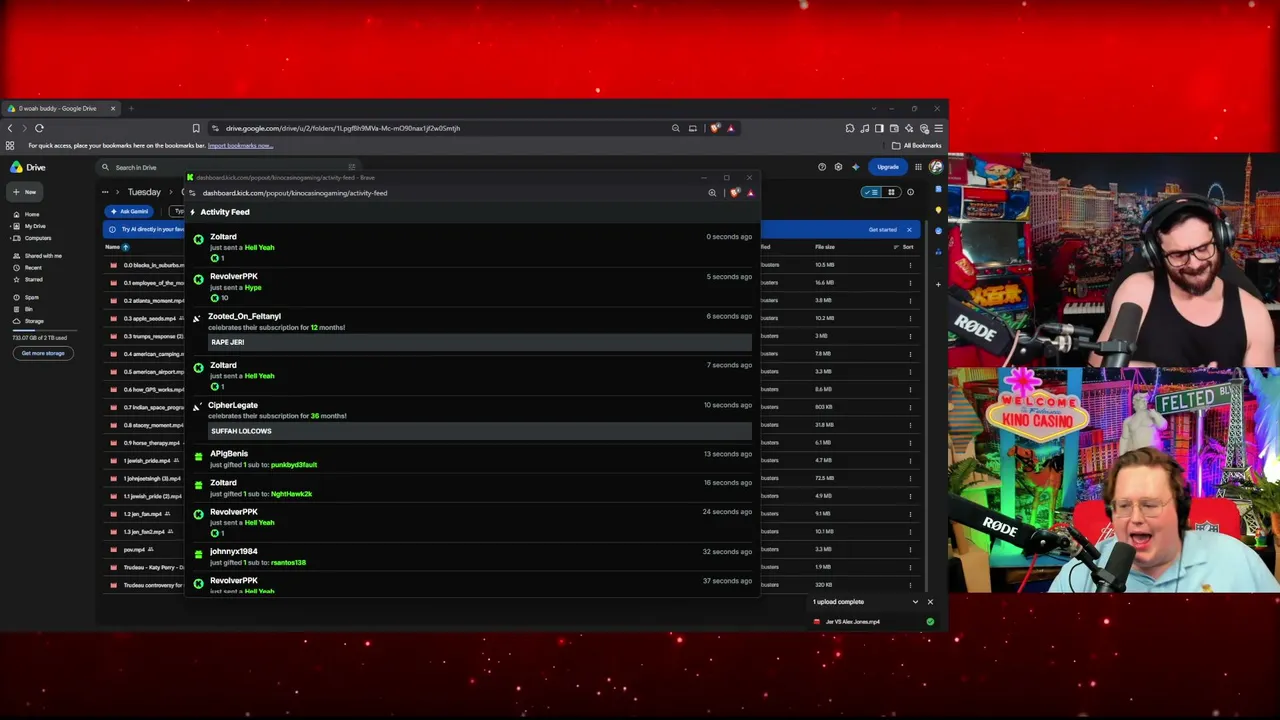Image resolution: width=1280 pixels, height=720 pixels.
Task: Open the Sort options menu
Action: (905, 247)
